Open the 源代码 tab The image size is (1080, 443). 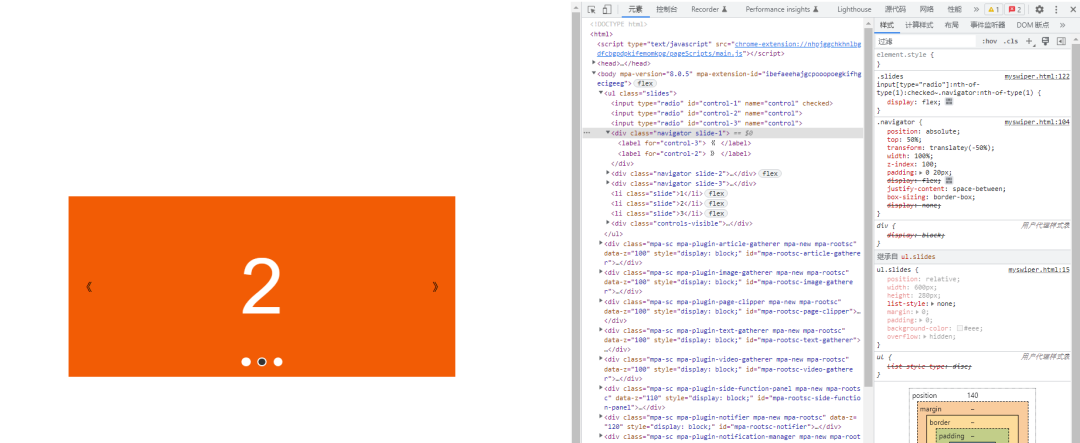[x=895, y=10]
